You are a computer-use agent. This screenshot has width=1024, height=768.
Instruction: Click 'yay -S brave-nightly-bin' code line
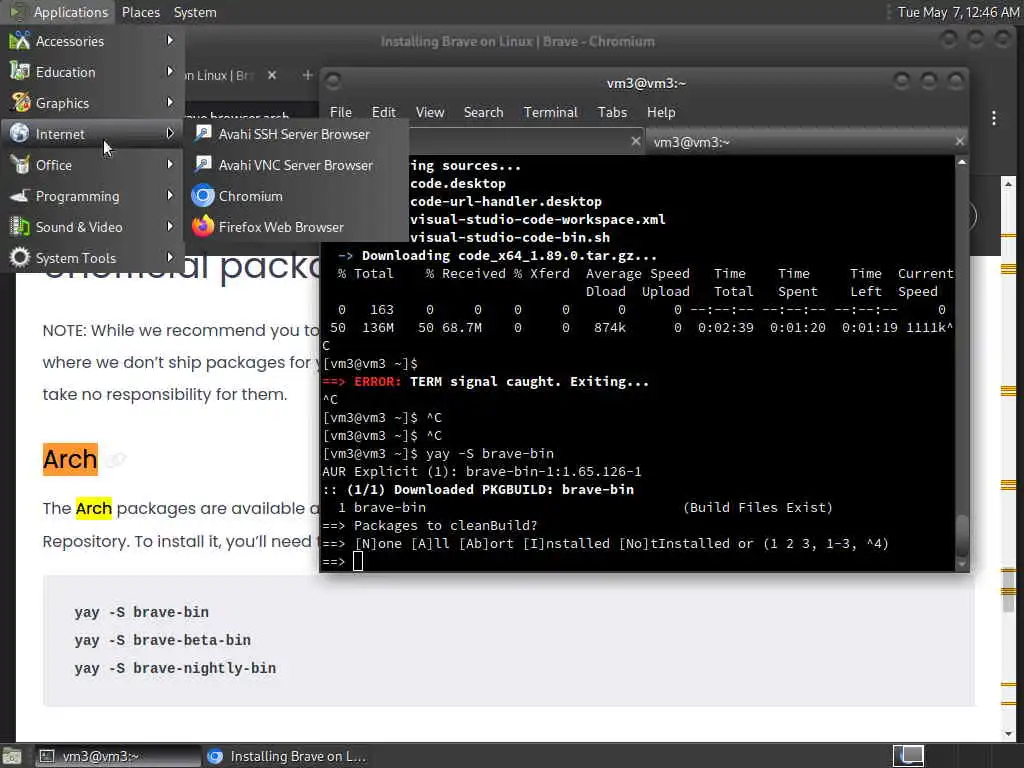point(175,668)
